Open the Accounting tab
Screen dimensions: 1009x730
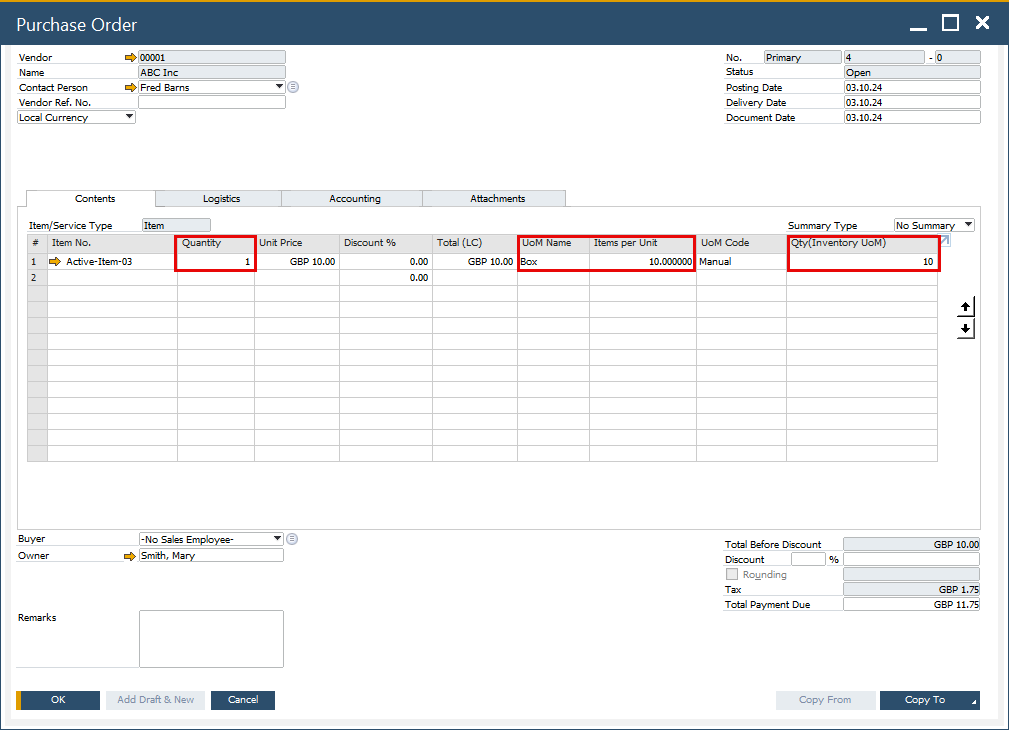(355, 199)
